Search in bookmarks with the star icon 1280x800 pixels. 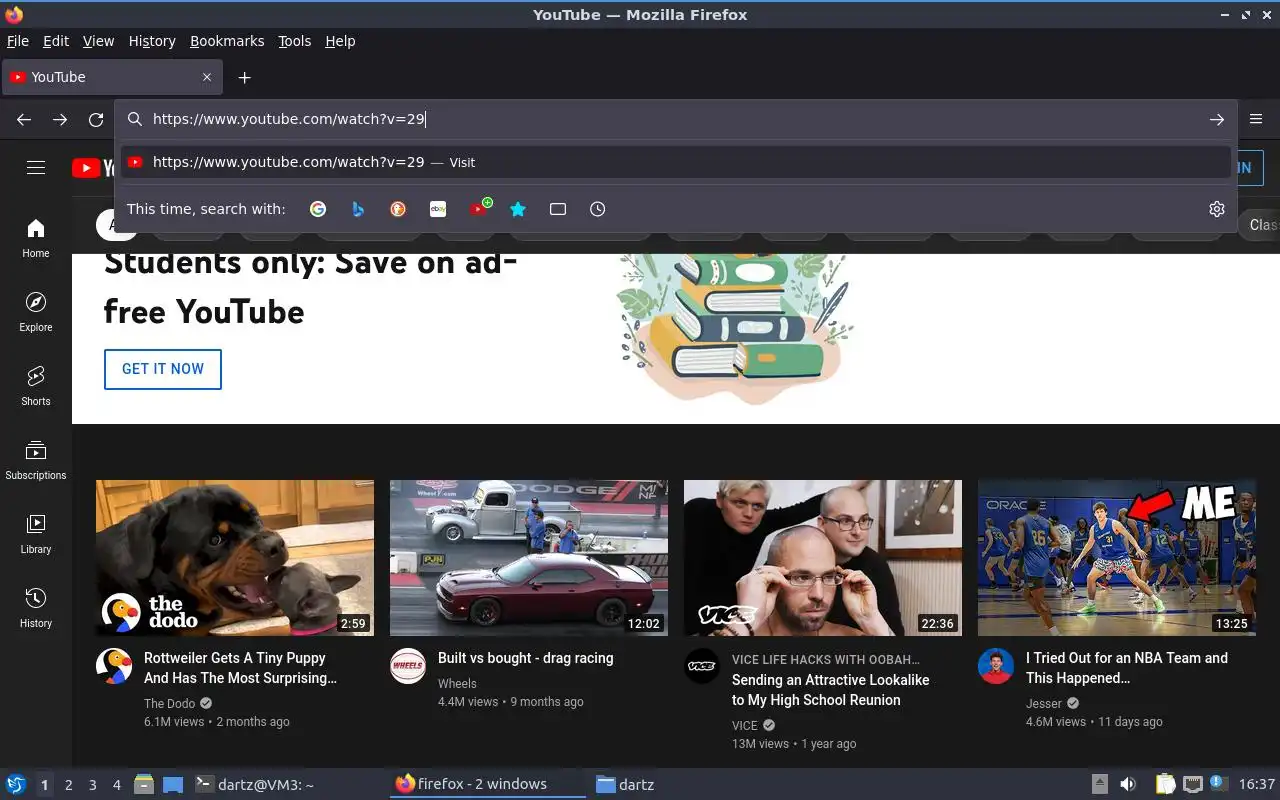(x=518, y=209)
